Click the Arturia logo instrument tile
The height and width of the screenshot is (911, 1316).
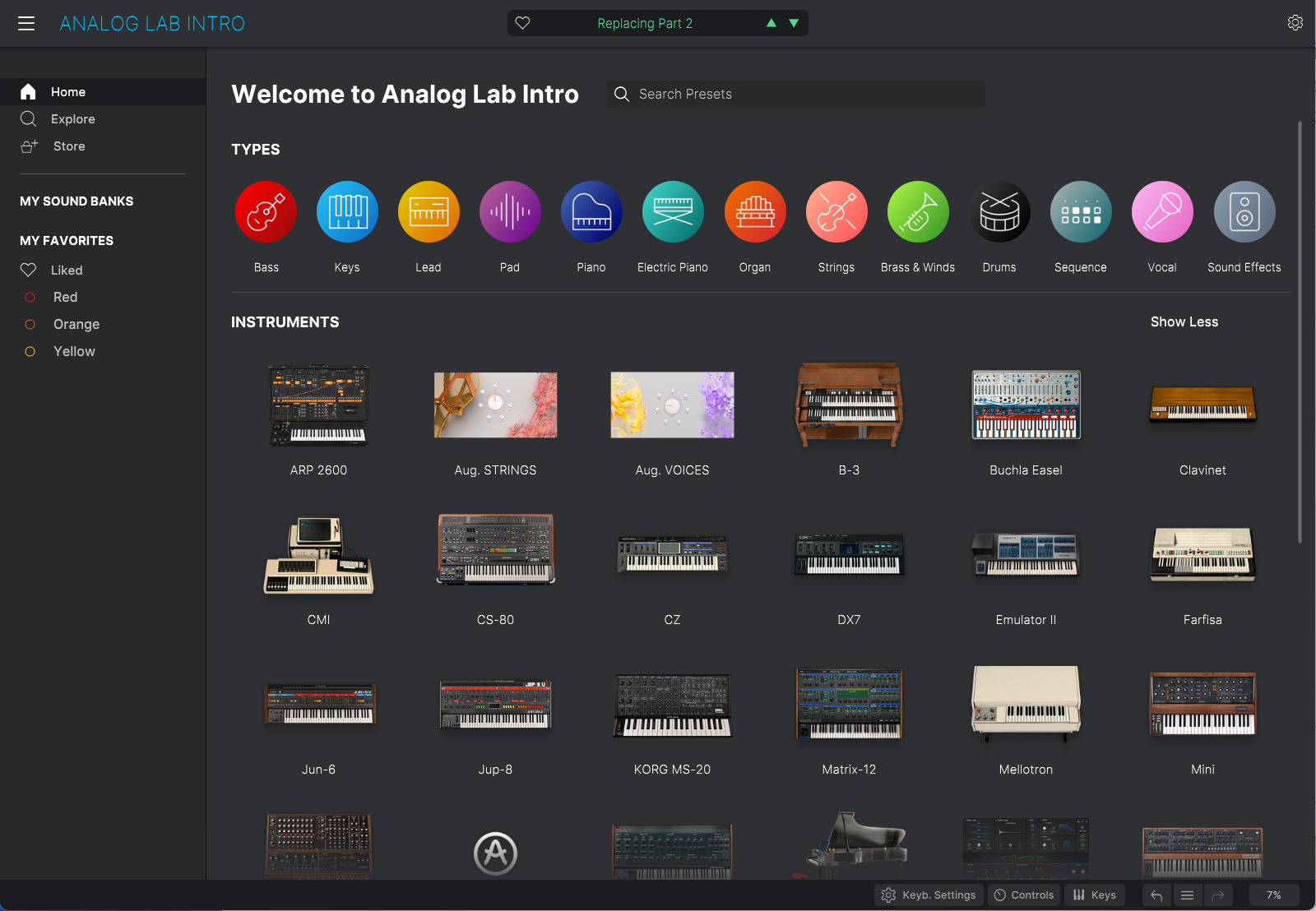495,853
